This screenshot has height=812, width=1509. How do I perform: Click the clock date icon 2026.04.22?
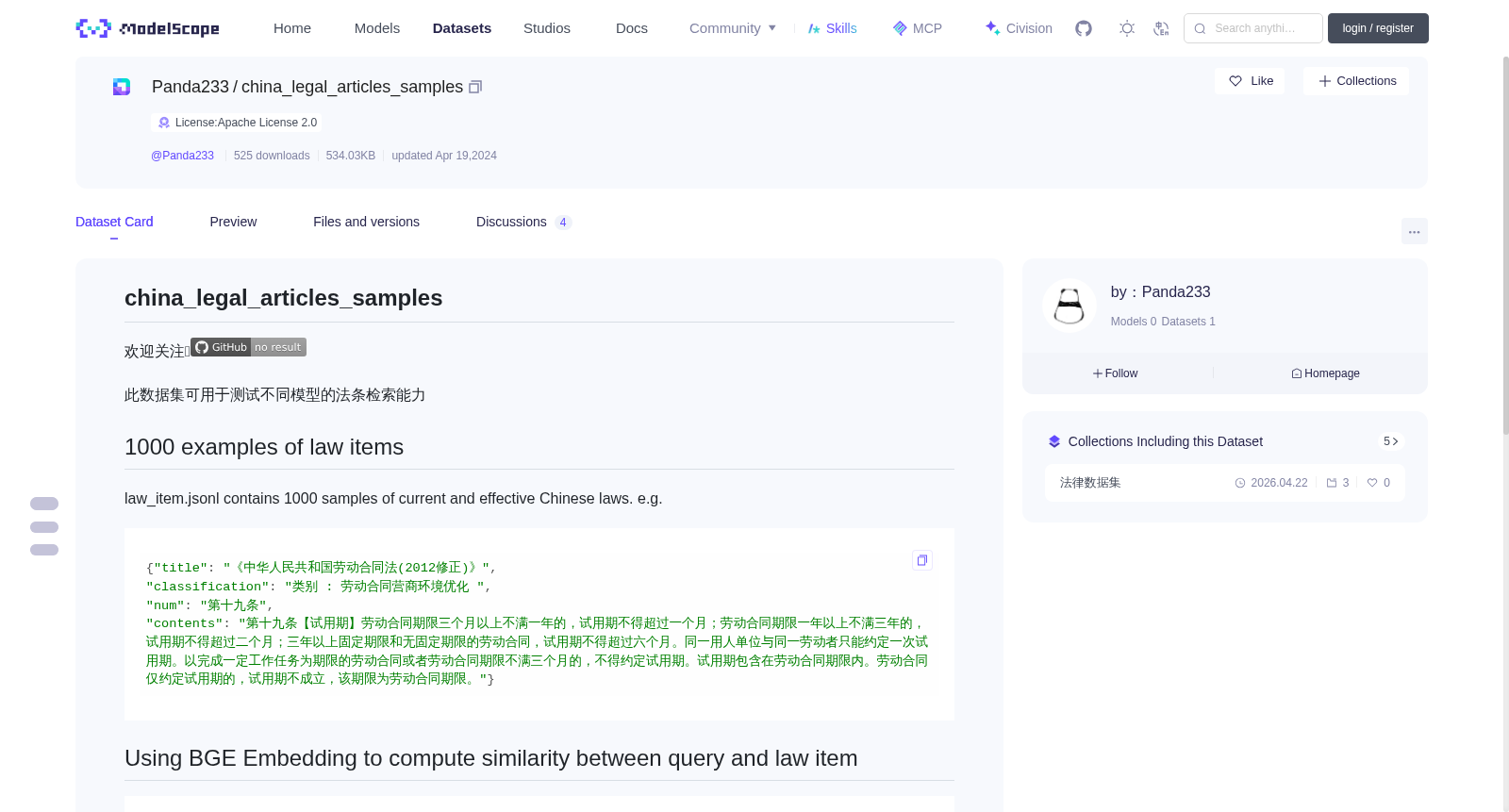coord(1240,483)
